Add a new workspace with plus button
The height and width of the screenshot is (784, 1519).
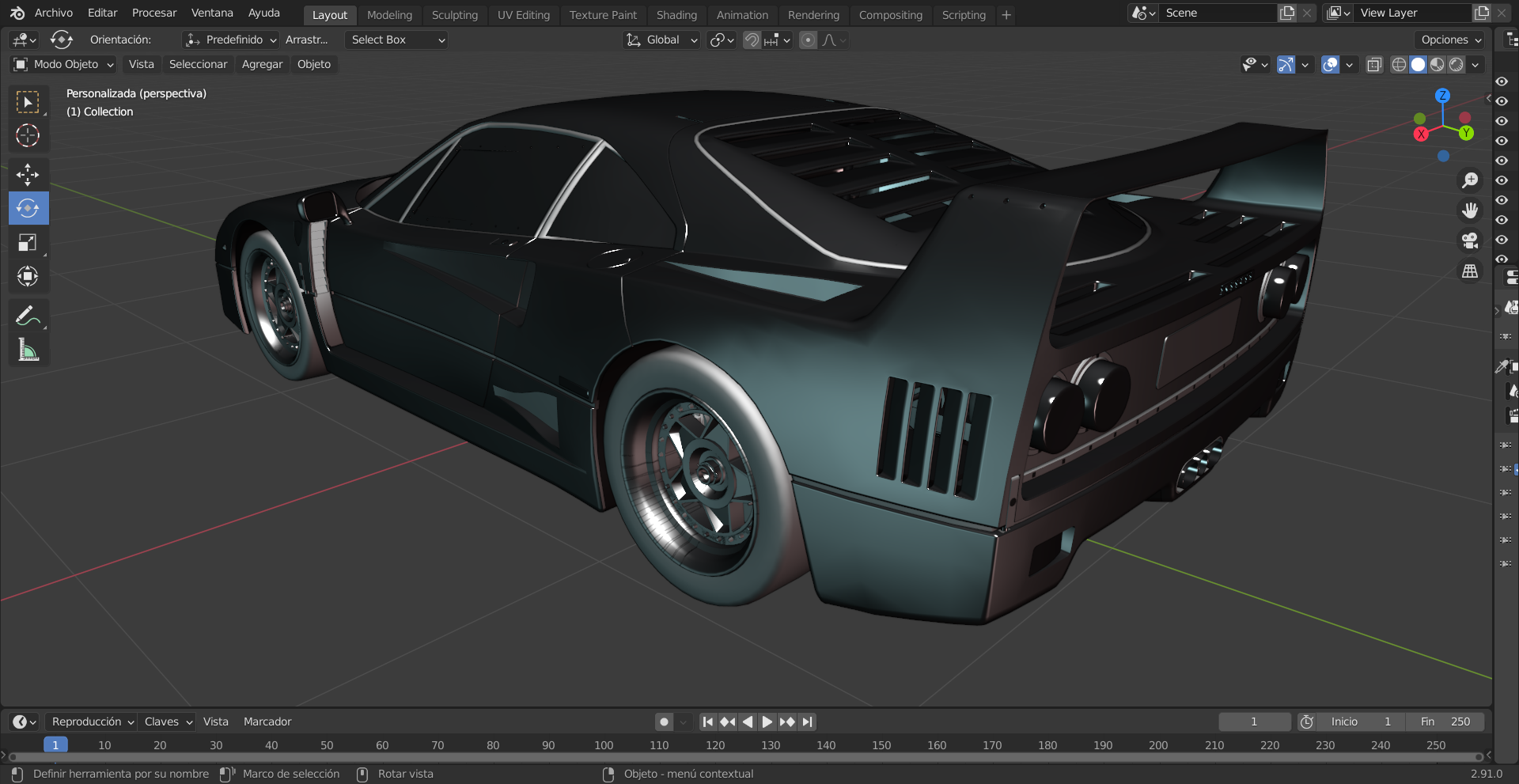[x=1006, y=15]
